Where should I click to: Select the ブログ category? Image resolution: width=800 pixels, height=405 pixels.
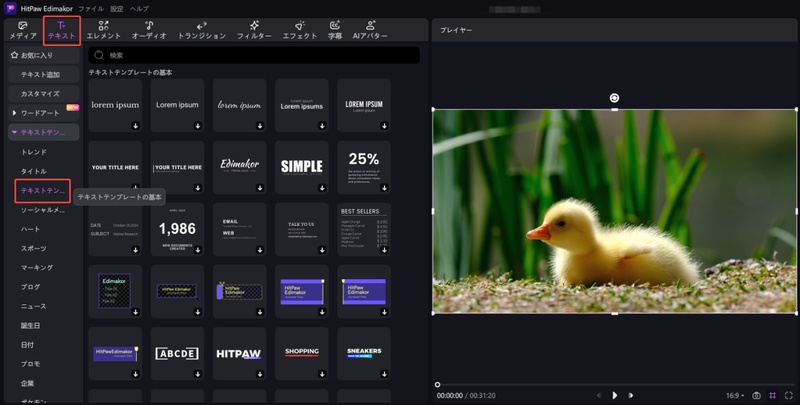pos(30,287)
